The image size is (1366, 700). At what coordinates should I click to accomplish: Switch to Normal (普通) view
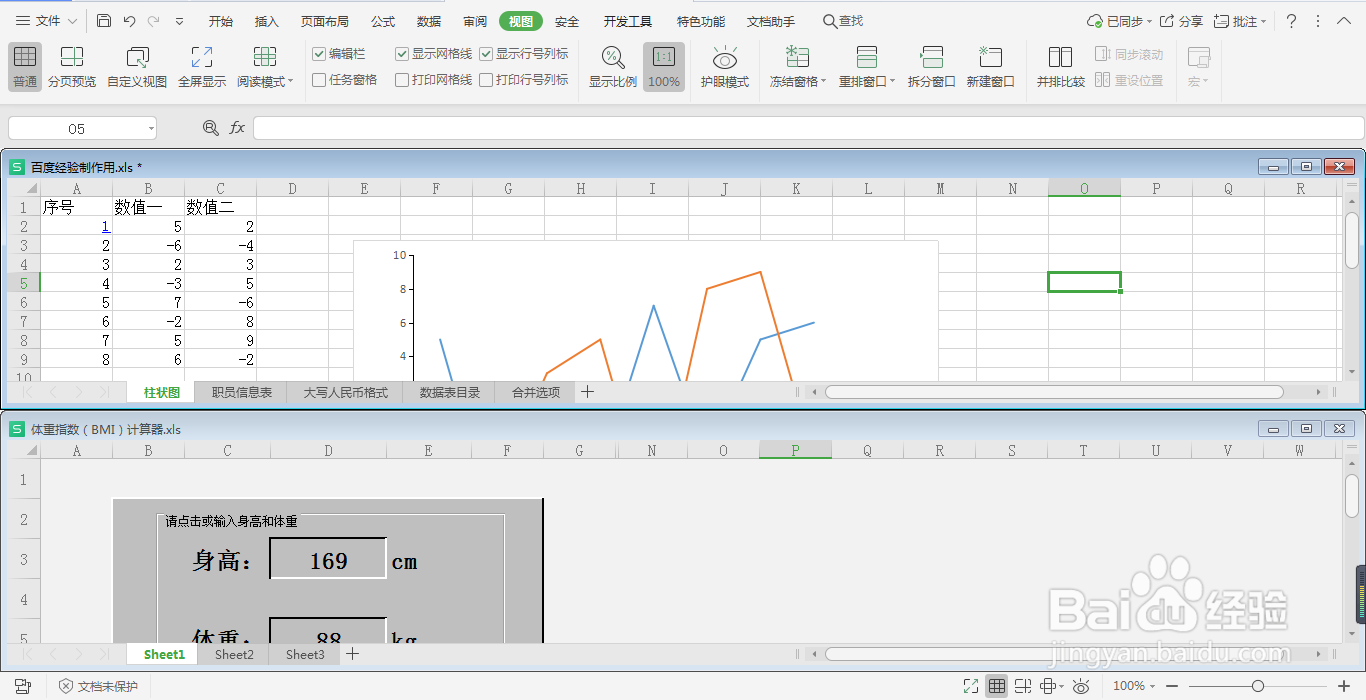coord(25,66)
